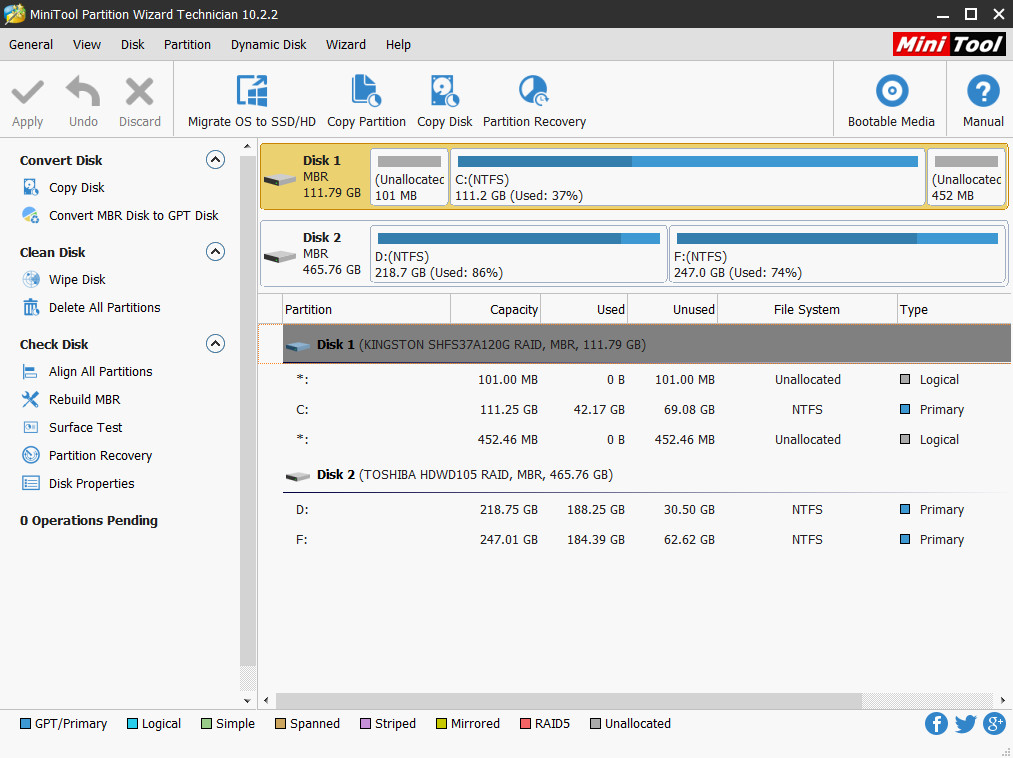Image resolution: width=1013 pixels, height=758 pixels.
Task: Click the sidebar scroll-up arrow
Action: click(247, 147)
